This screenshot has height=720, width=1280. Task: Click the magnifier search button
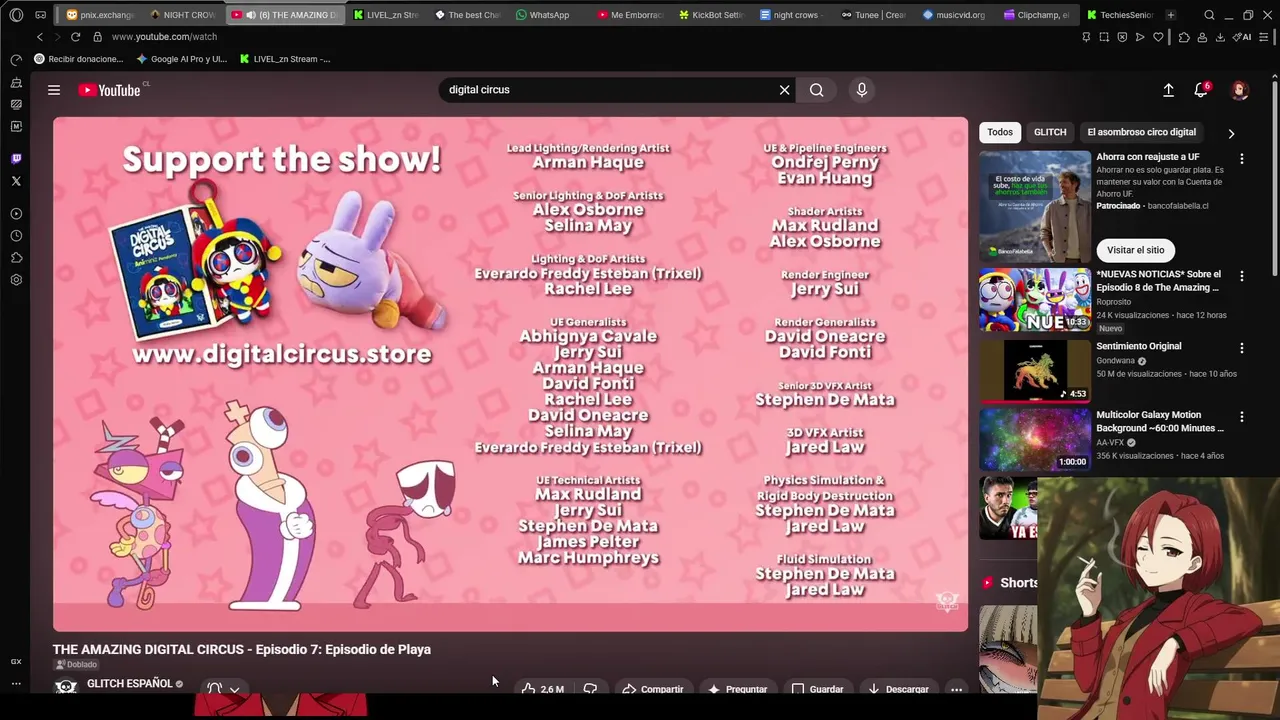tap(817, 90)
